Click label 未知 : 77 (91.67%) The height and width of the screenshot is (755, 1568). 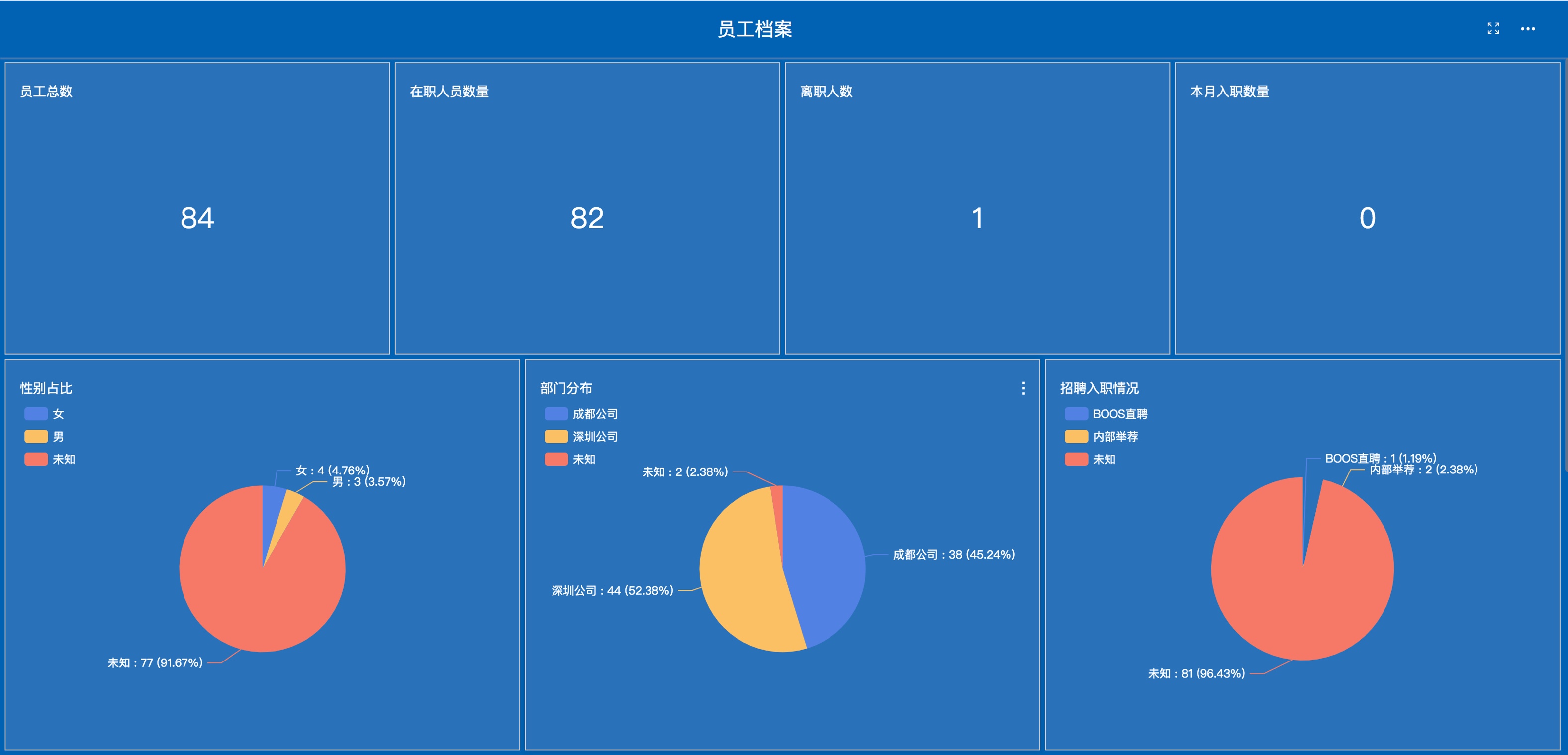[155, 662]
